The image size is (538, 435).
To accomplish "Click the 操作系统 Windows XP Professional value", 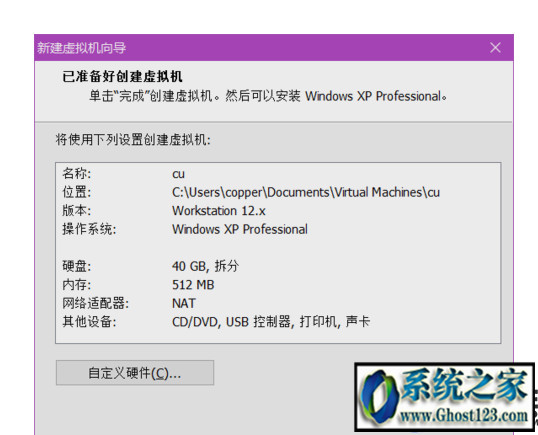I will click(x=240, y=229).
